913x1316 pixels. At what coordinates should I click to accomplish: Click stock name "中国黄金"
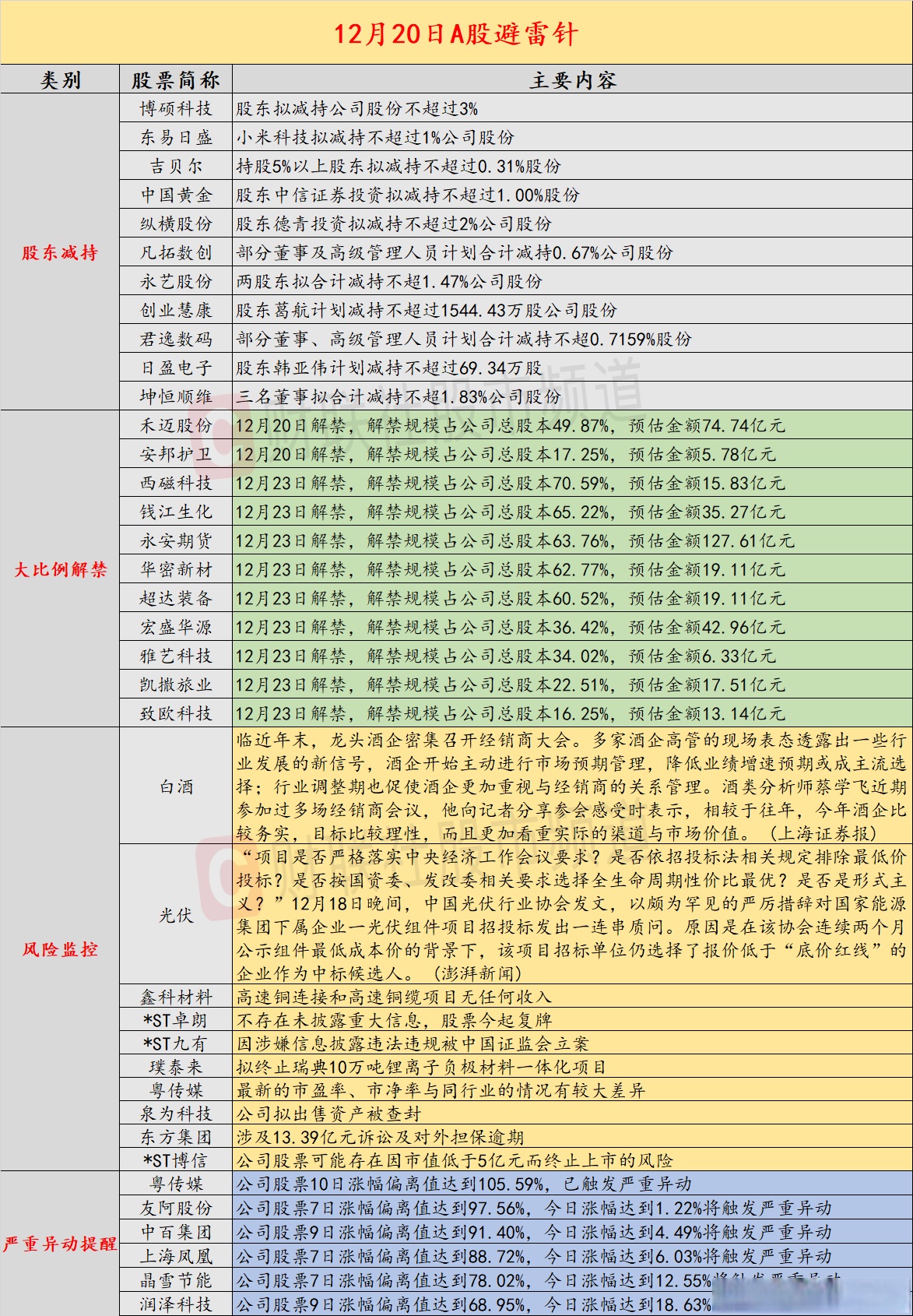coord(176,195)
